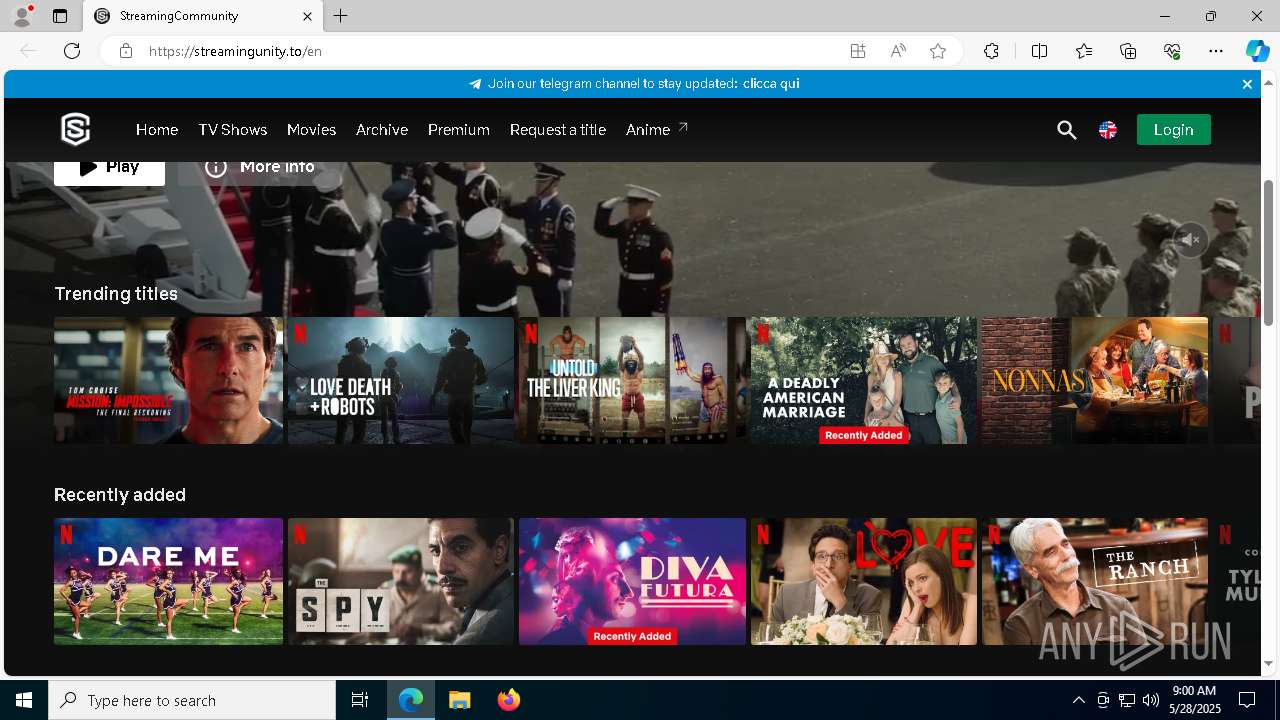
Task: Open The Spy thumbnail
Action: pyautogui.click(x=401, y=581)
